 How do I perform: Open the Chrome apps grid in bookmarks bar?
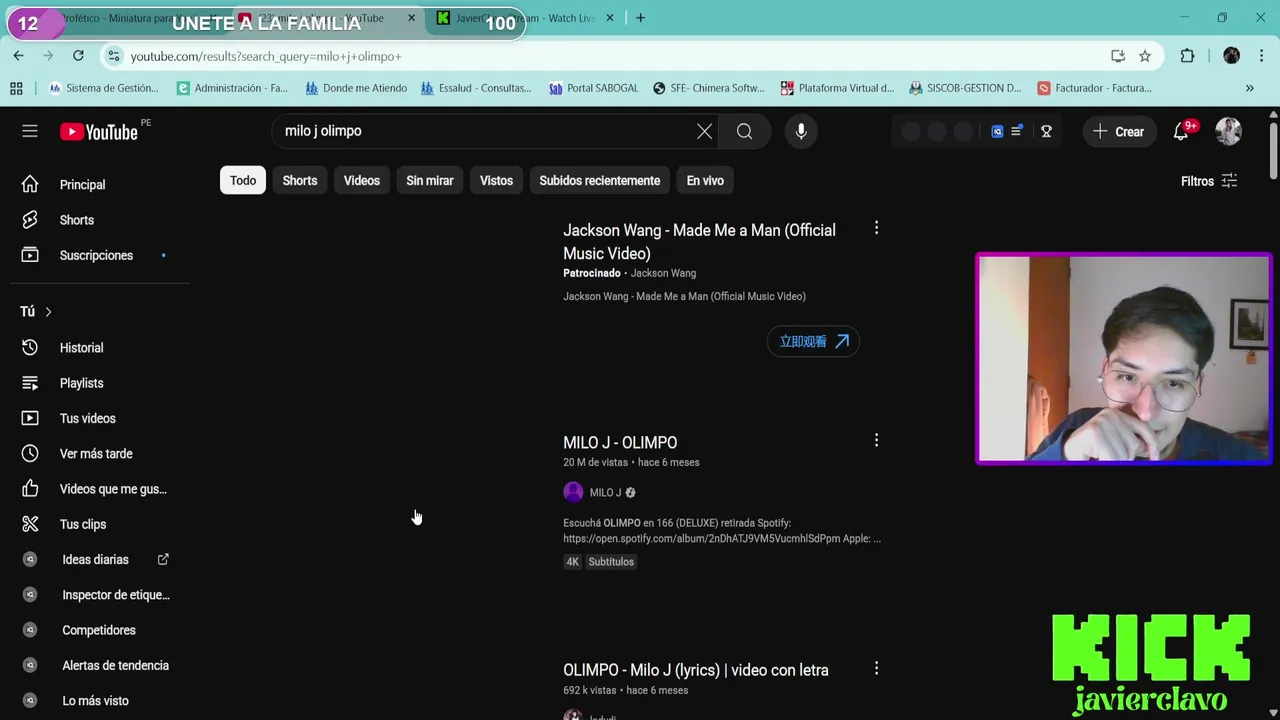tap(16, 88)
